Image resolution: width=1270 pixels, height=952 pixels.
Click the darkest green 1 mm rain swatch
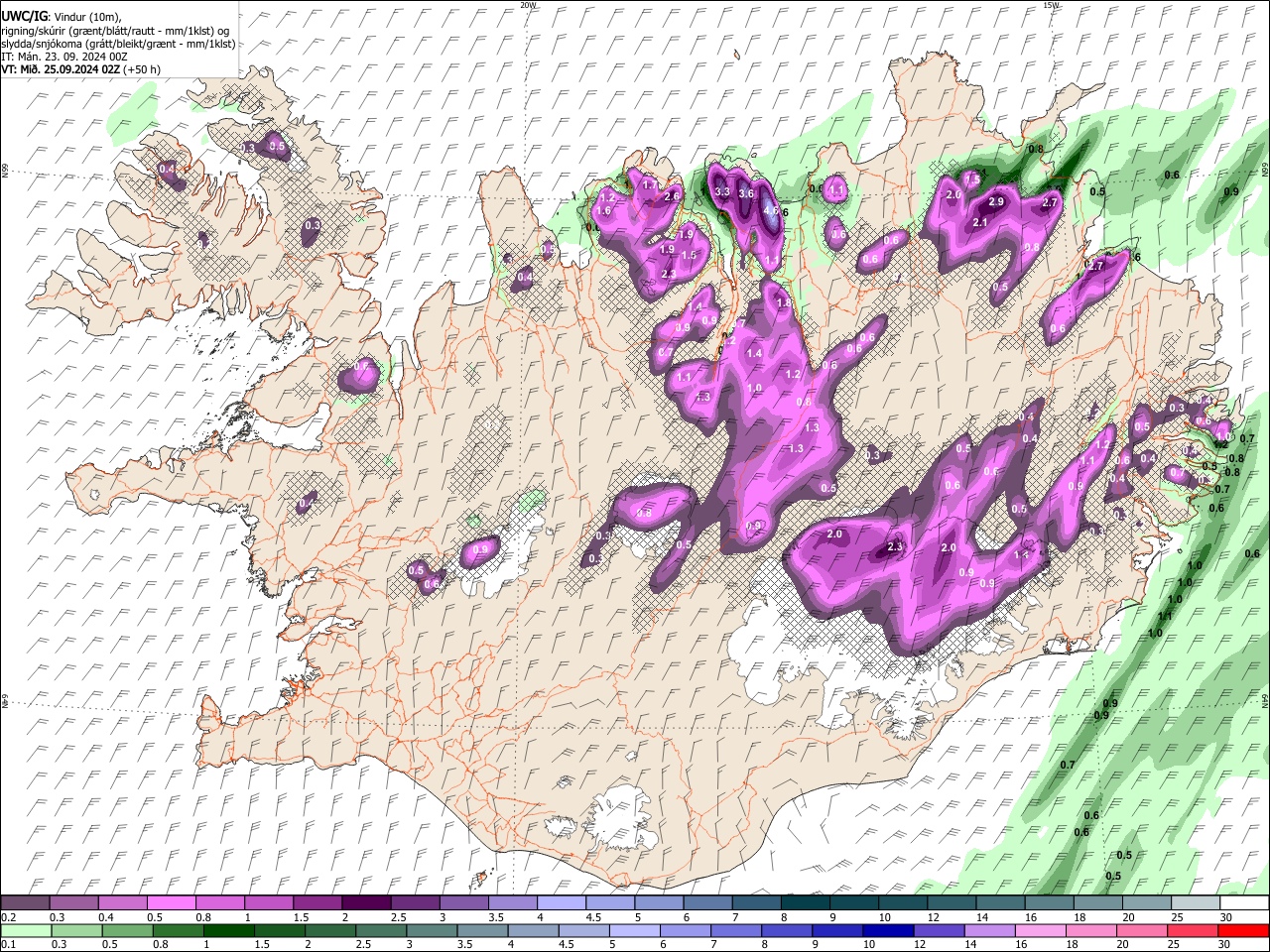coord(228,930)
